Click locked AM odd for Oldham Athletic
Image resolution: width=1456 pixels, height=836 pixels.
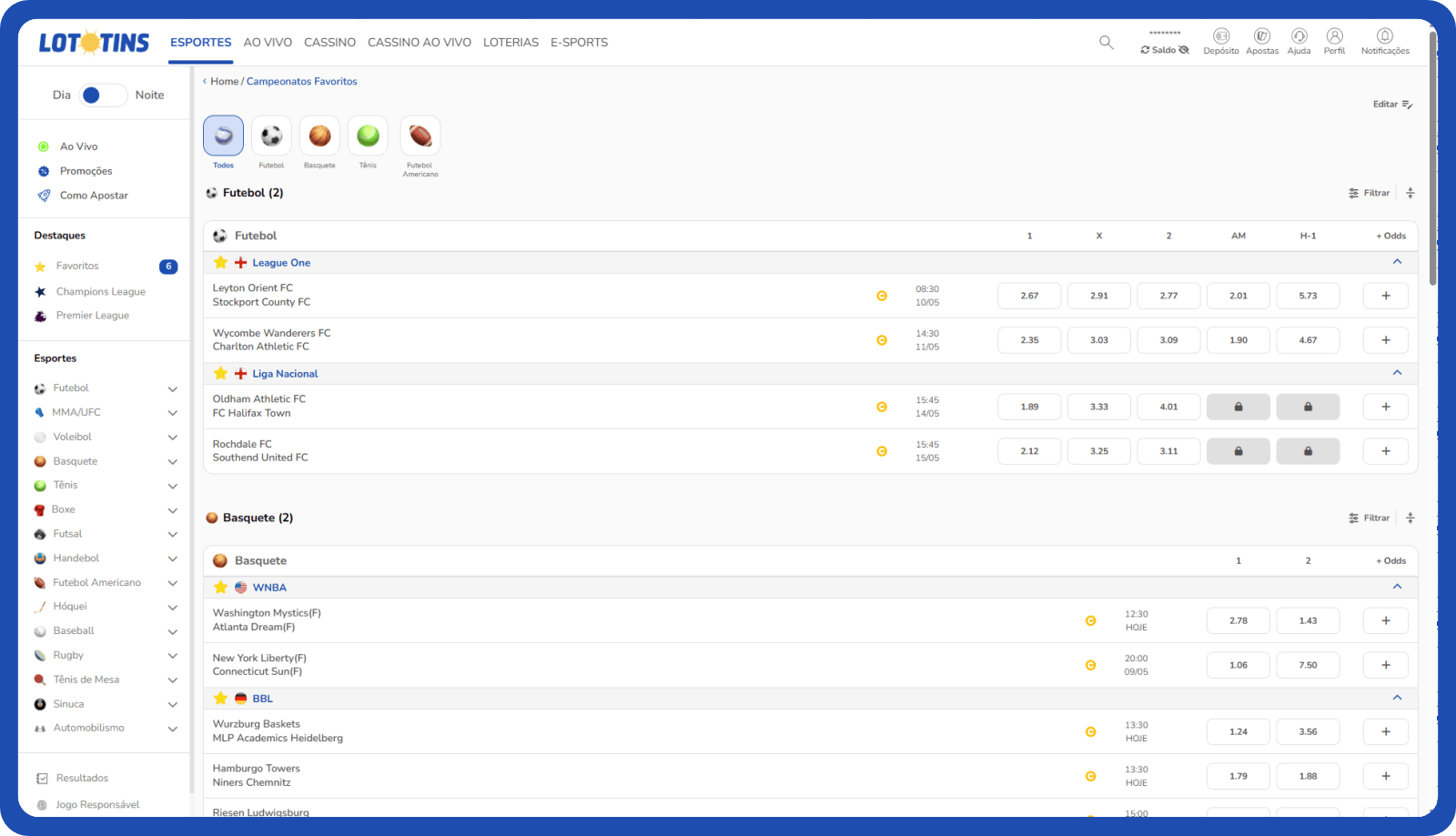(x=1239, y=407)
